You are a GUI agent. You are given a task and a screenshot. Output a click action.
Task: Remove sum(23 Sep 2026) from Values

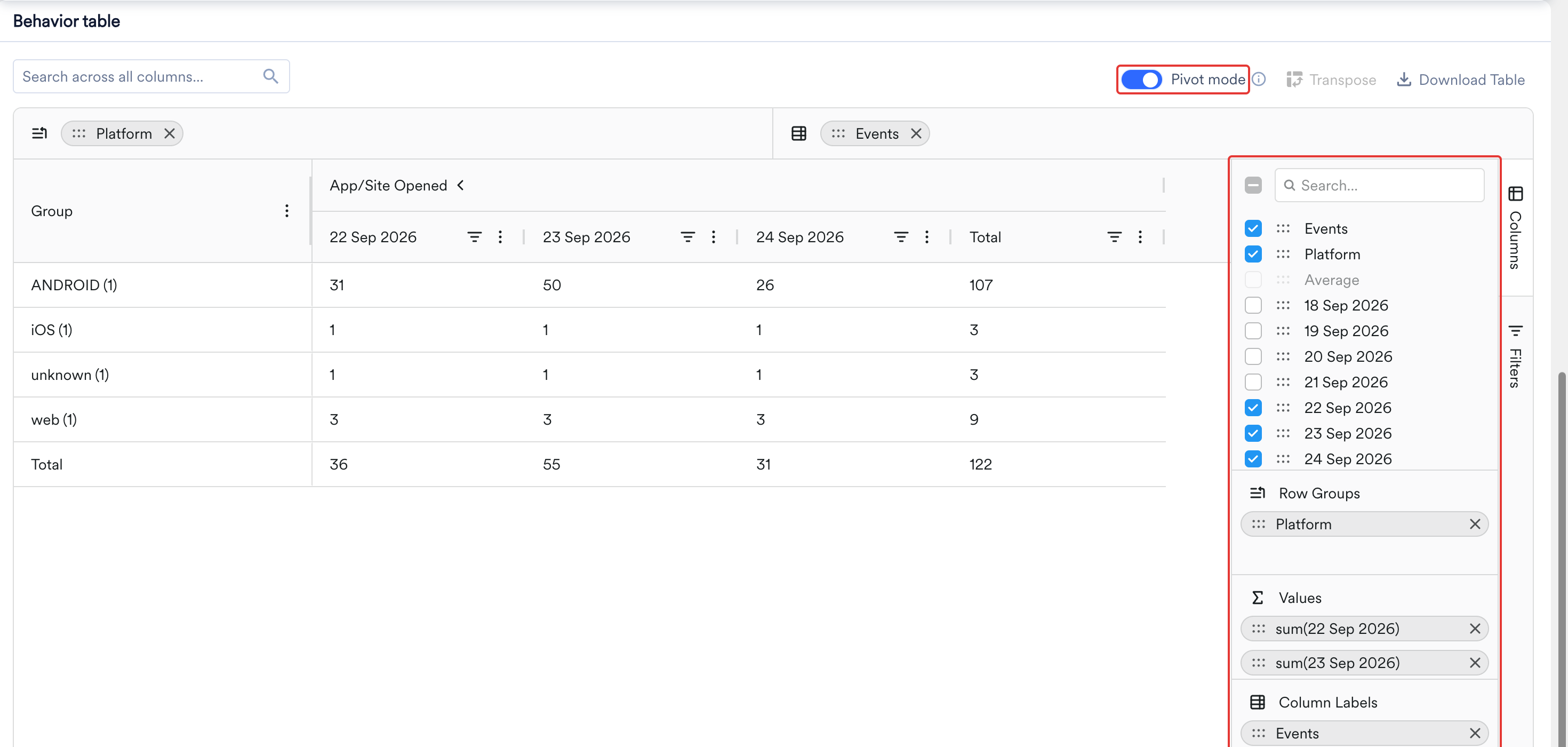click(1475, 663)
